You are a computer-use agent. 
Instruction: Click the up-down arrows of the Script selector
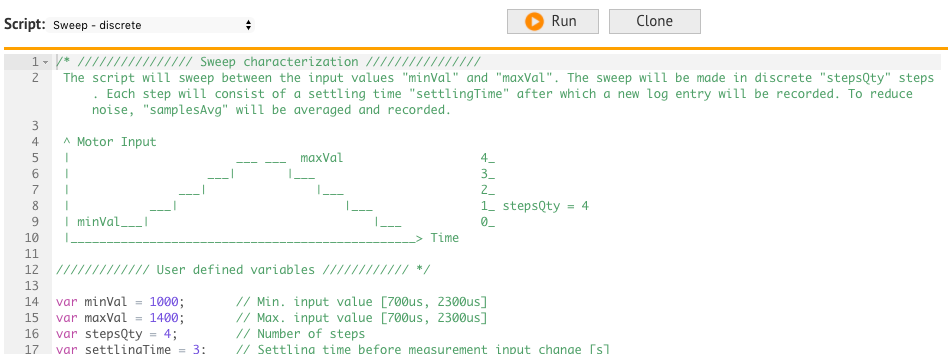248,25
